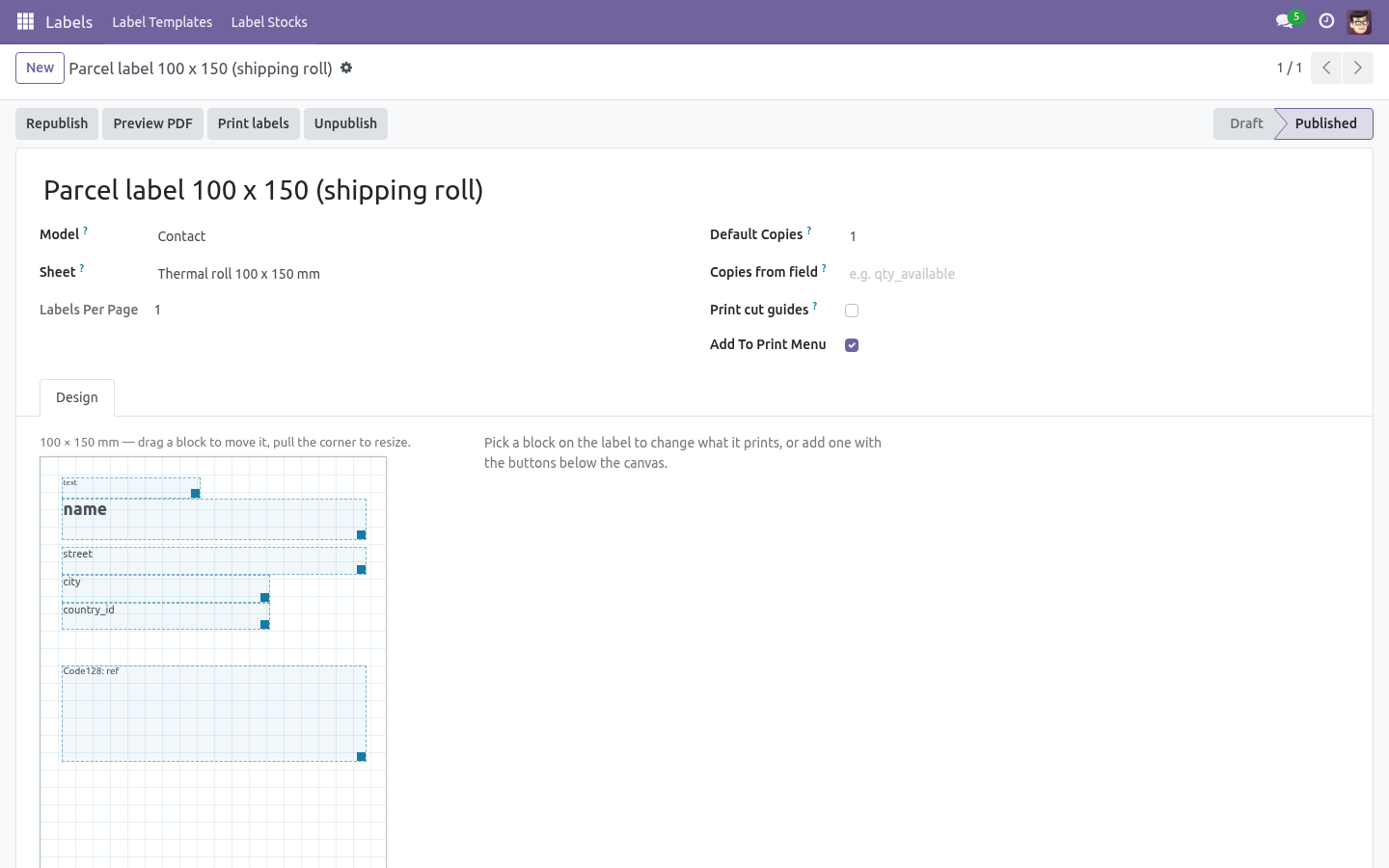Select the name block on canvas

tap(214, 520)
